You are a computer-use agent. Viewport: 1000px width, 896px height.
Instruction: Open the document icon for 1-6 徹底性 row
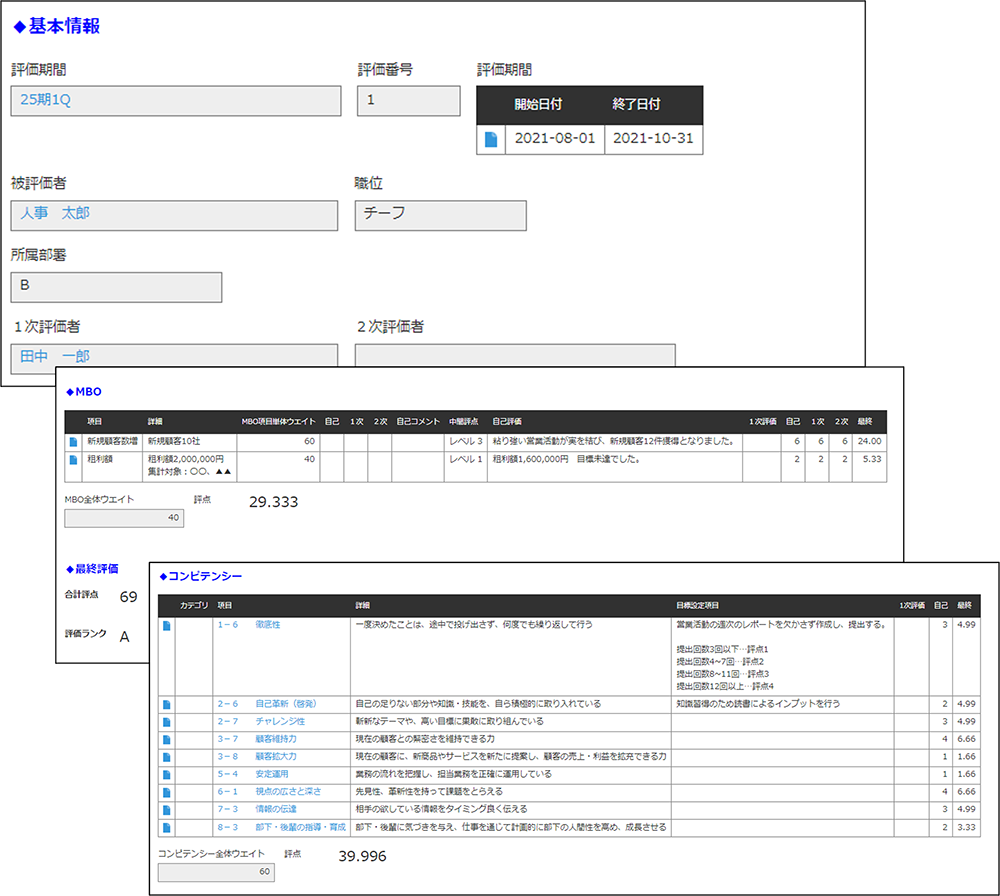[x=167, y=625]
